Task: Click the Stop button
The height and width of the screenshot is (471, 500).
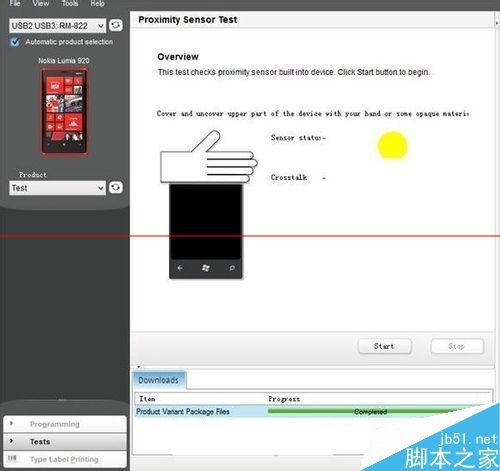Action: 457,346
